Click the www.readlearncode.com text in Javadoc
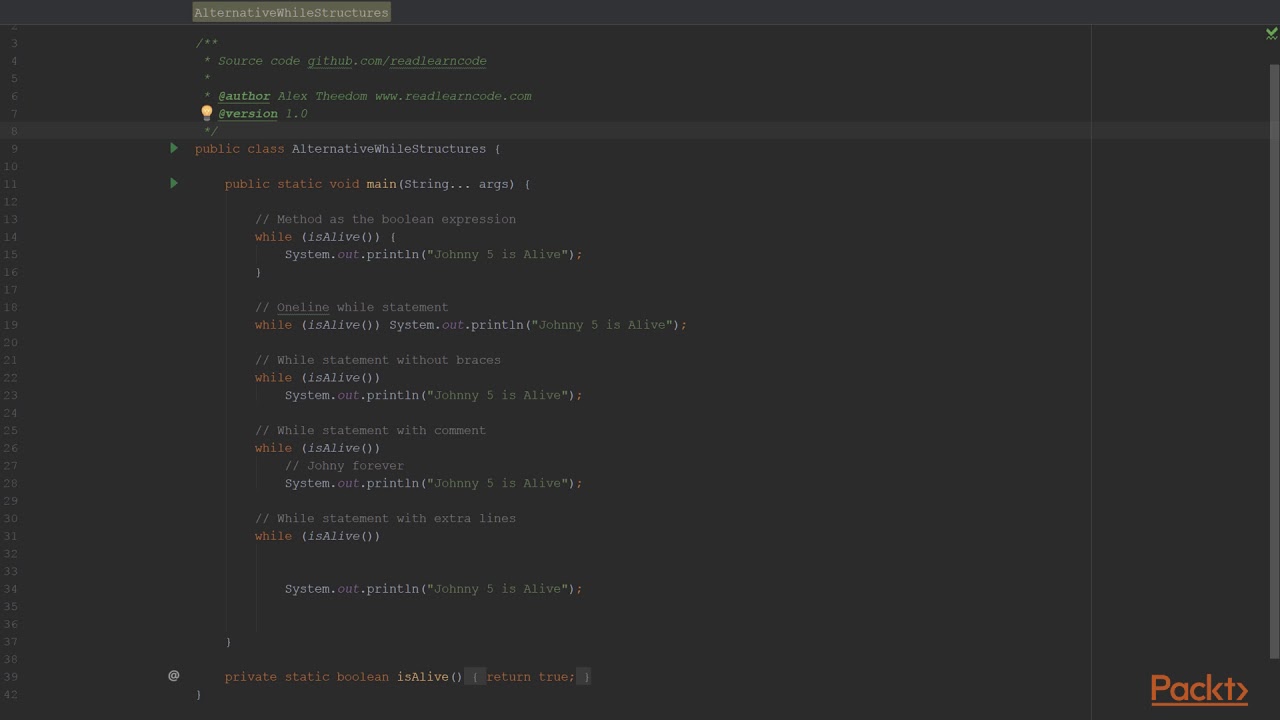The height and width of the screenshot is (720, 1280). [x=453, y=96]
